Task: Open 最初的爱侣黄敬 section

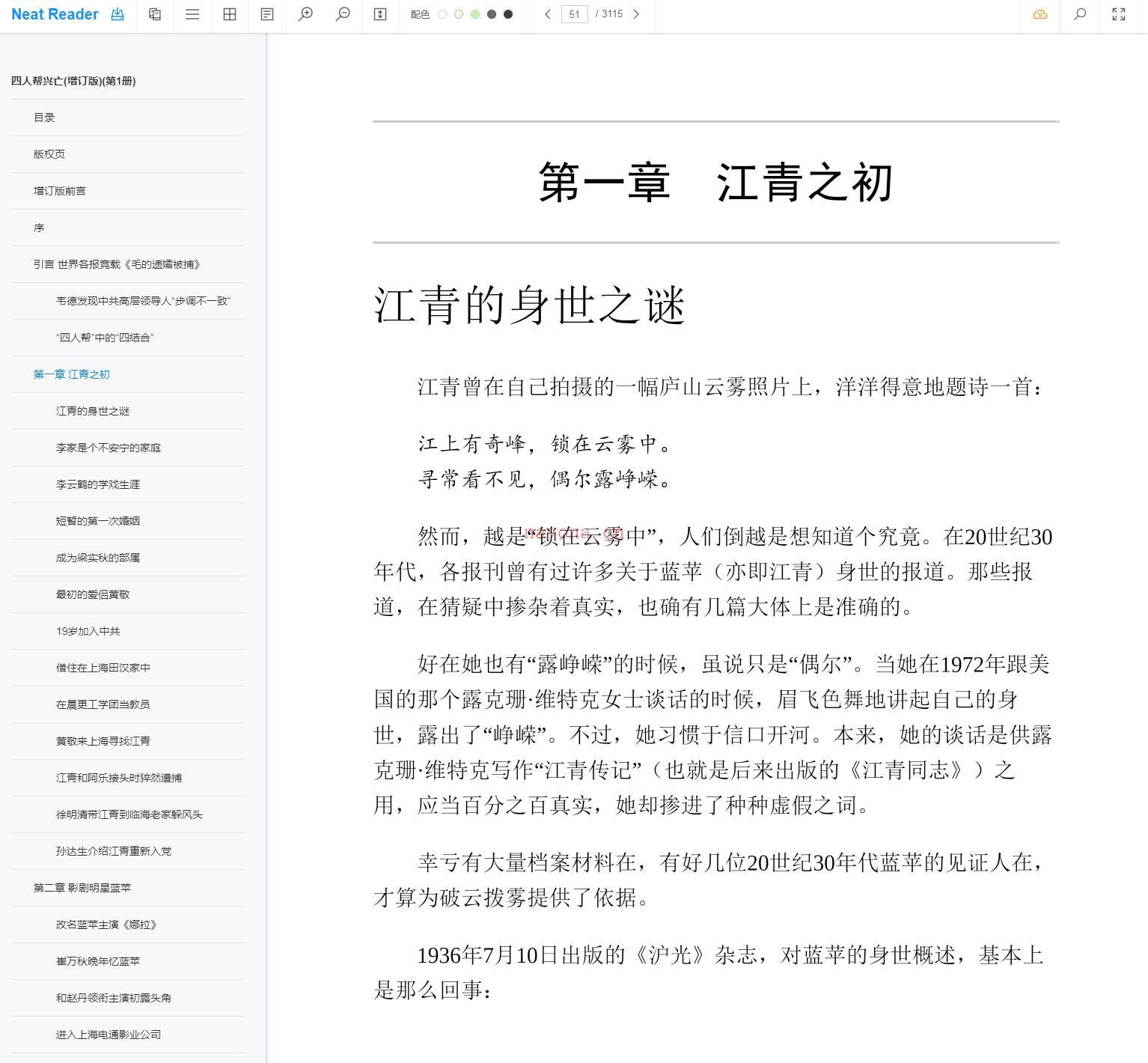Action: (93, 594)
